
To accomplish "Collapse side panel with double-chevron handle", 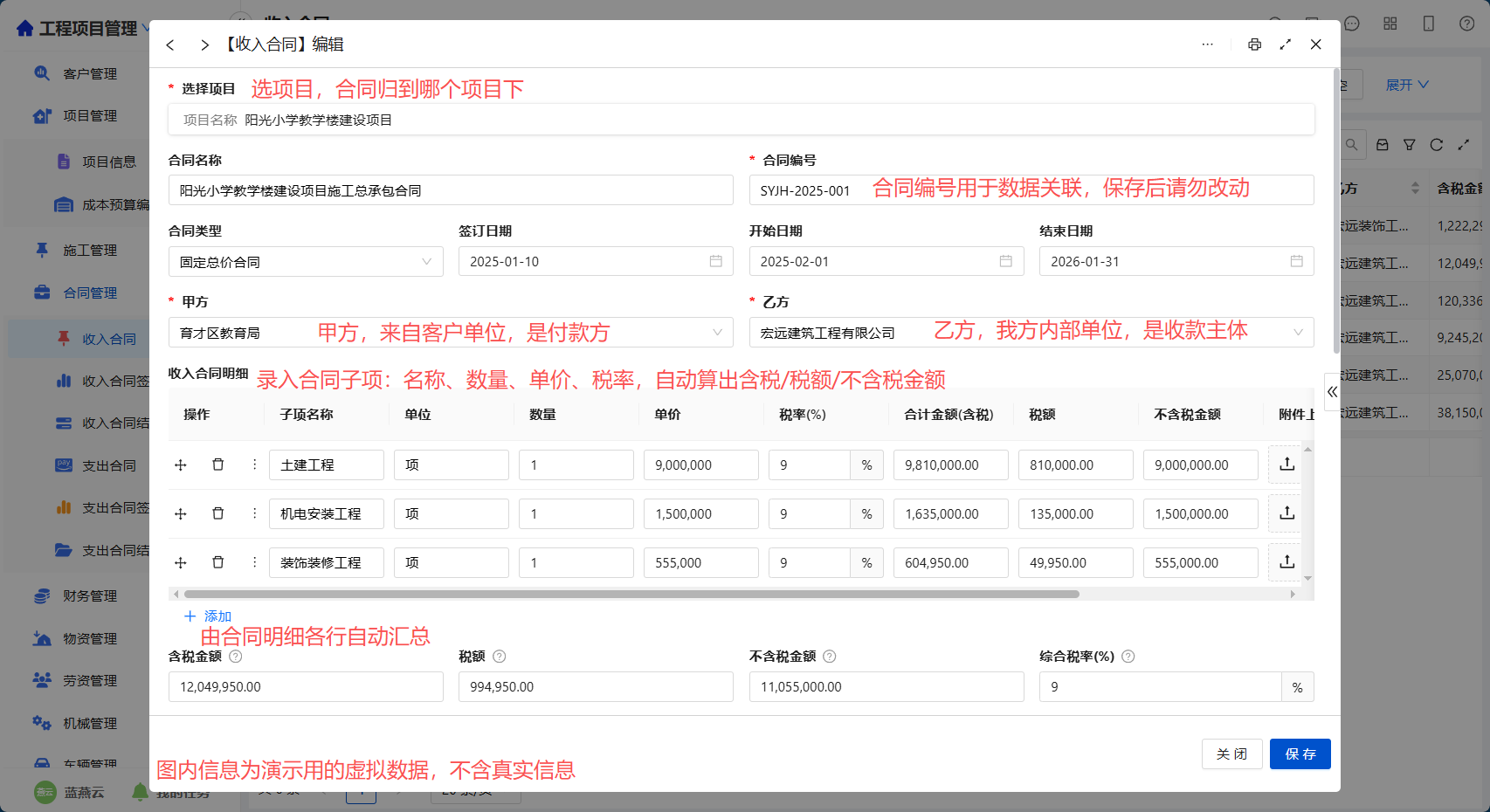I will tap(1332, 392).
